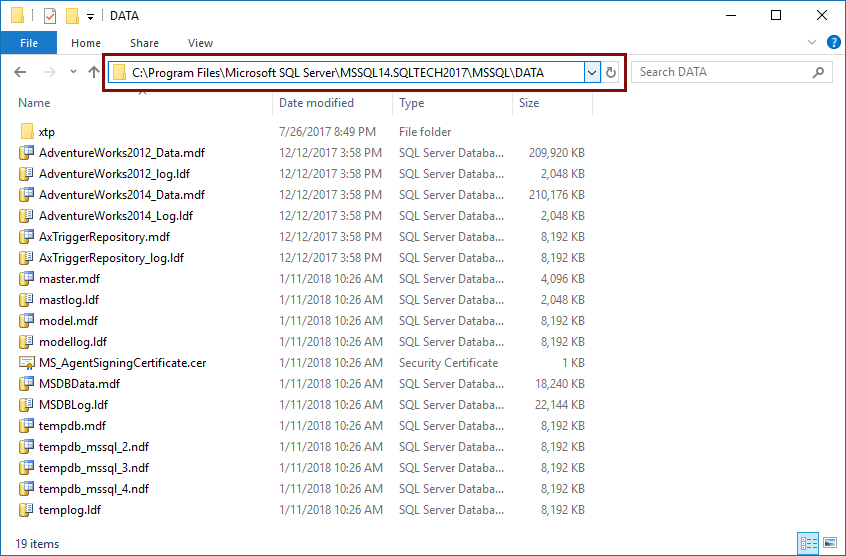The image size is (846, 556).
Task: Select the AxTriggerRepository_log.ldf file icon
Action: pyautogui.click(x=26, y=258)
